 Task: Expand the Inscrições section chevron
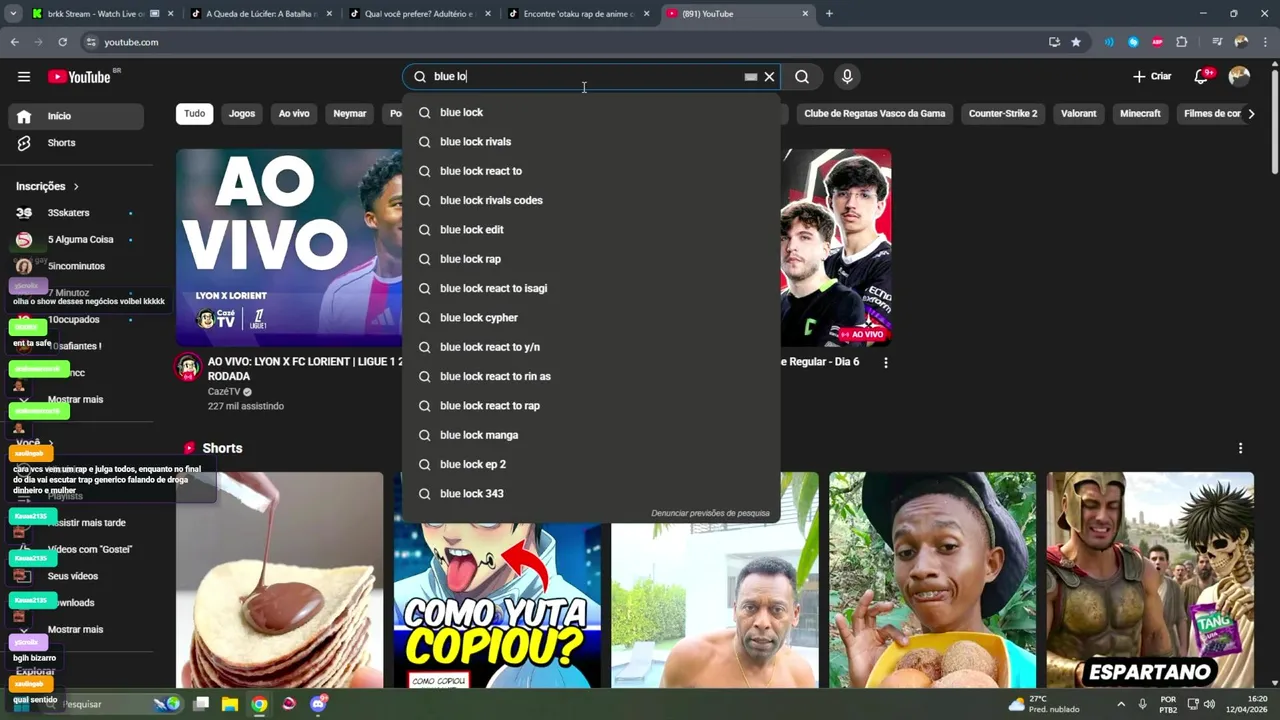coord(76,186)
